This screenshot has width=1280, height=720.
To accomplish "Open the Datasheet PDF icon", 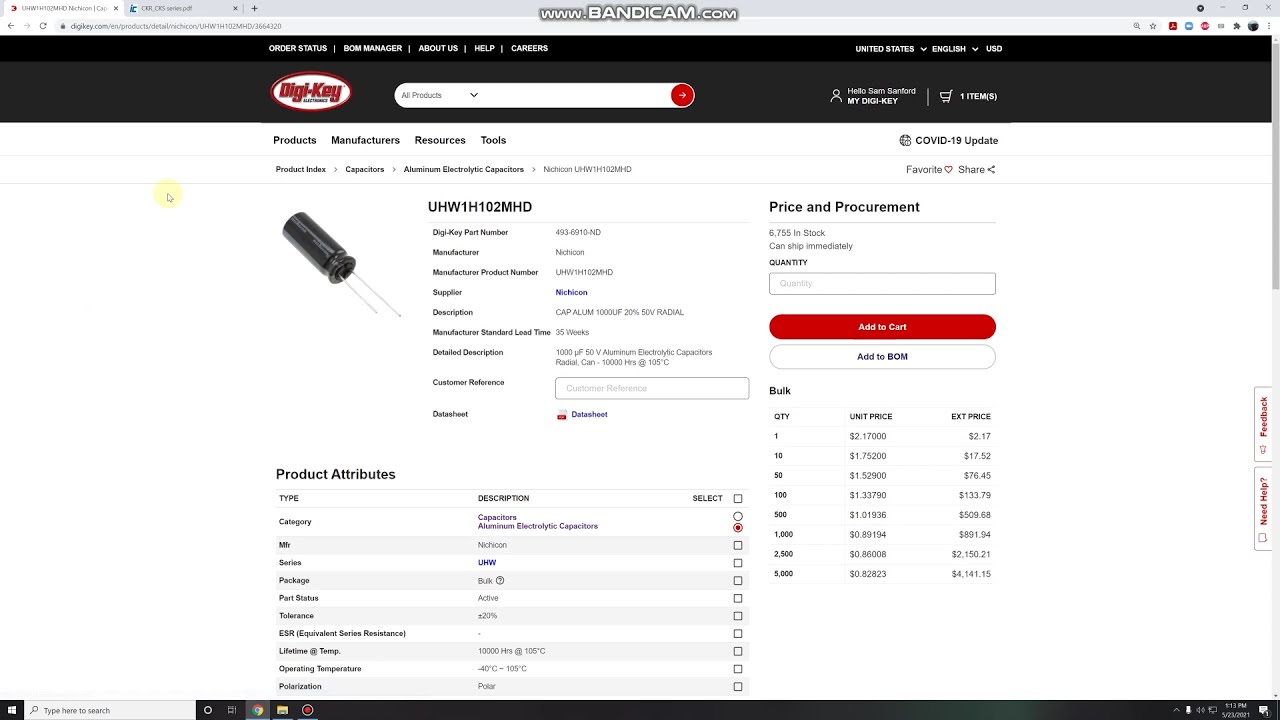I will [562, 415].
